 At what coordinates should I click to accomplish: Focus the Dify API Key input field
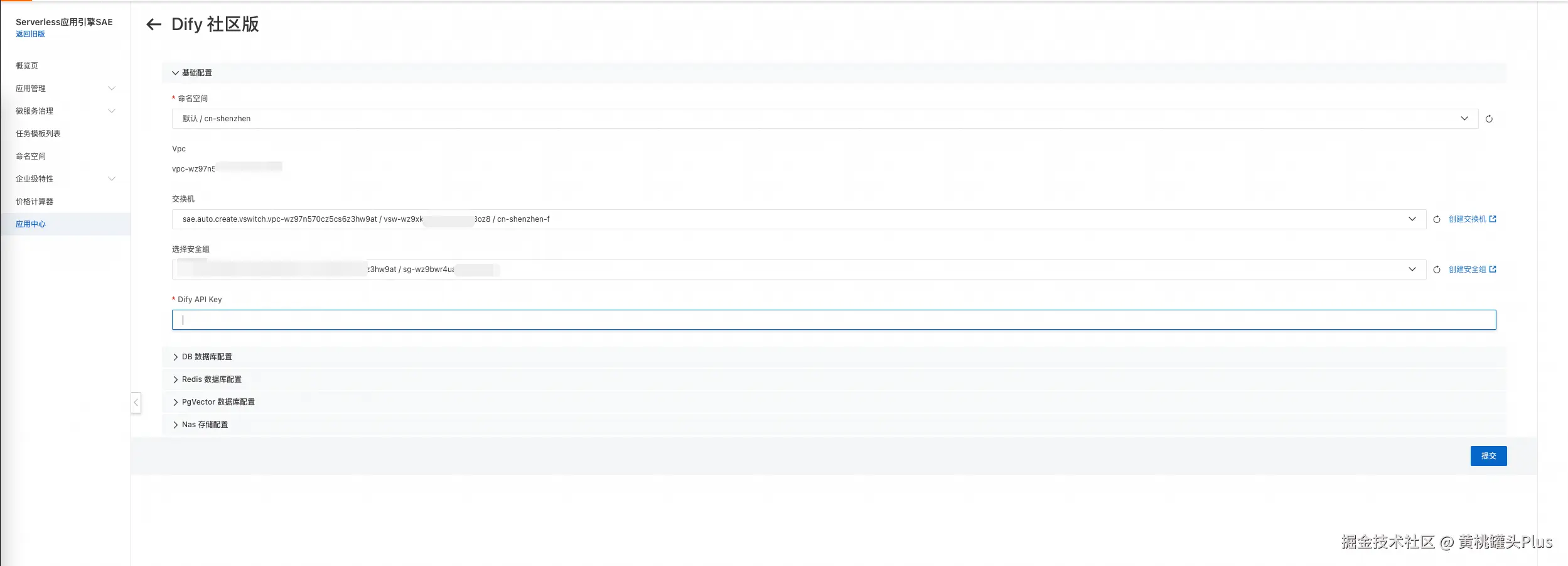click(834, 320)
